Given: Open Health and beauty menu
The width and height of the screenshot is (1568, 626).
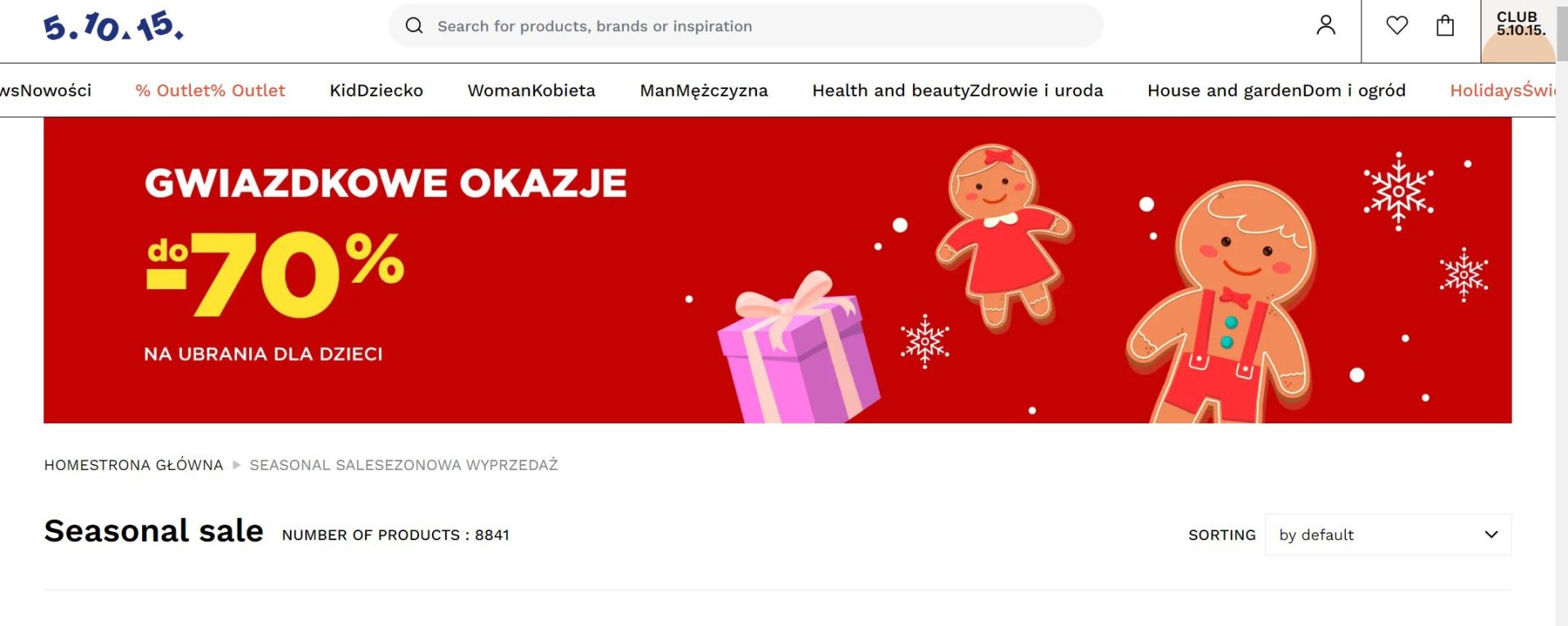Looking at the screenshot, I should coord(957,91).
